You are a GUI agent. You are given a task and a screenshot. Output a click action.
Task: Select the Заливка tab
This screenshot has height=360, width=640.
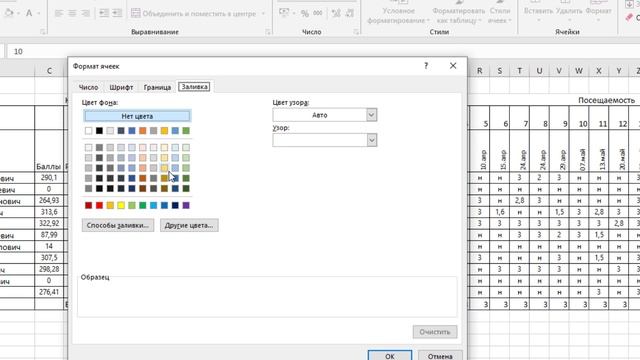195,87
